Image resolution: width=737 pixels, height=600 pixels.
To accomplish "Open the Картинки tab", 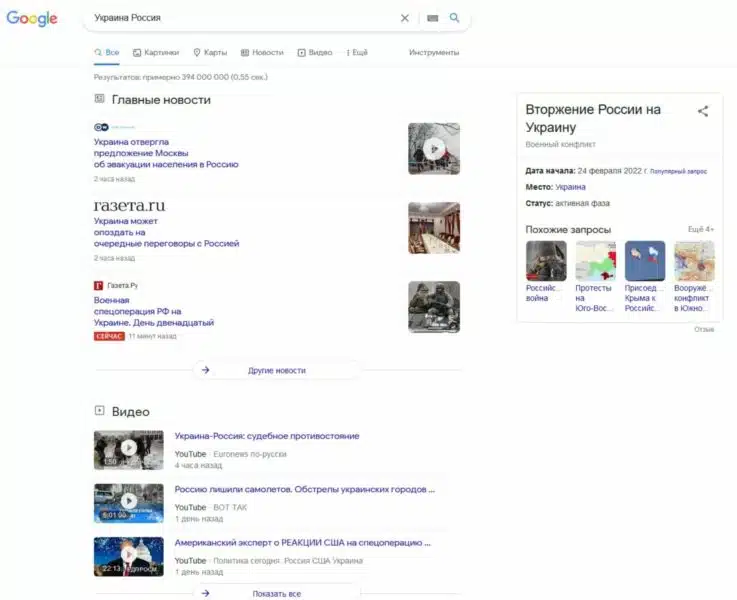I will [x=155, y=52].
